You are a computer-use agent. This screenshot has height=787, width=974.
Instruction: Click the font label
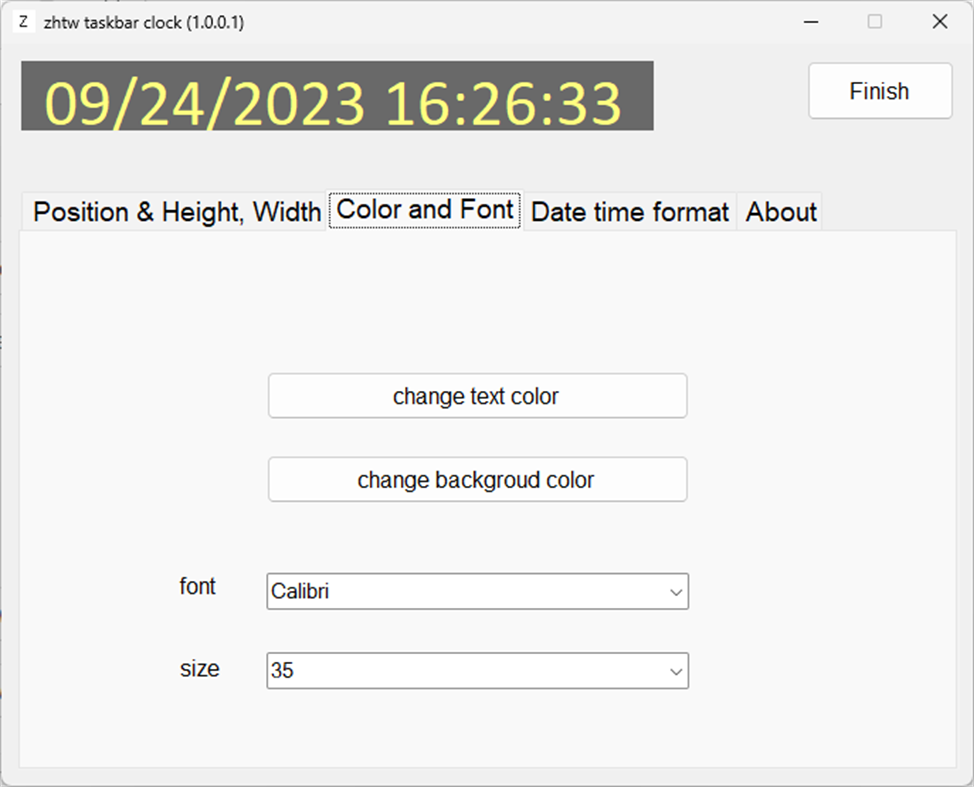pos(198,586)
